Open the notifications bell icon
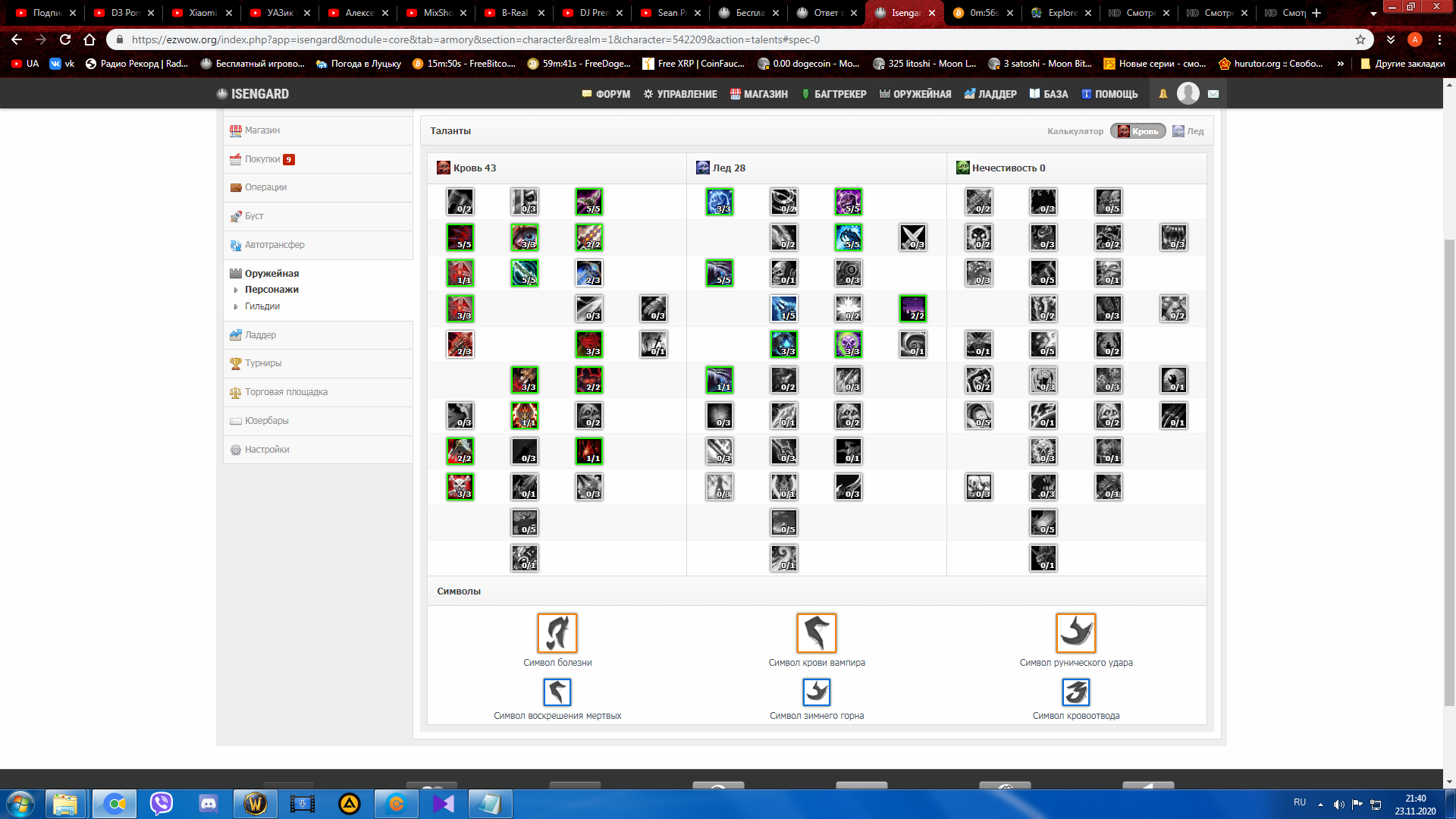 click(x=1163, y=94)
